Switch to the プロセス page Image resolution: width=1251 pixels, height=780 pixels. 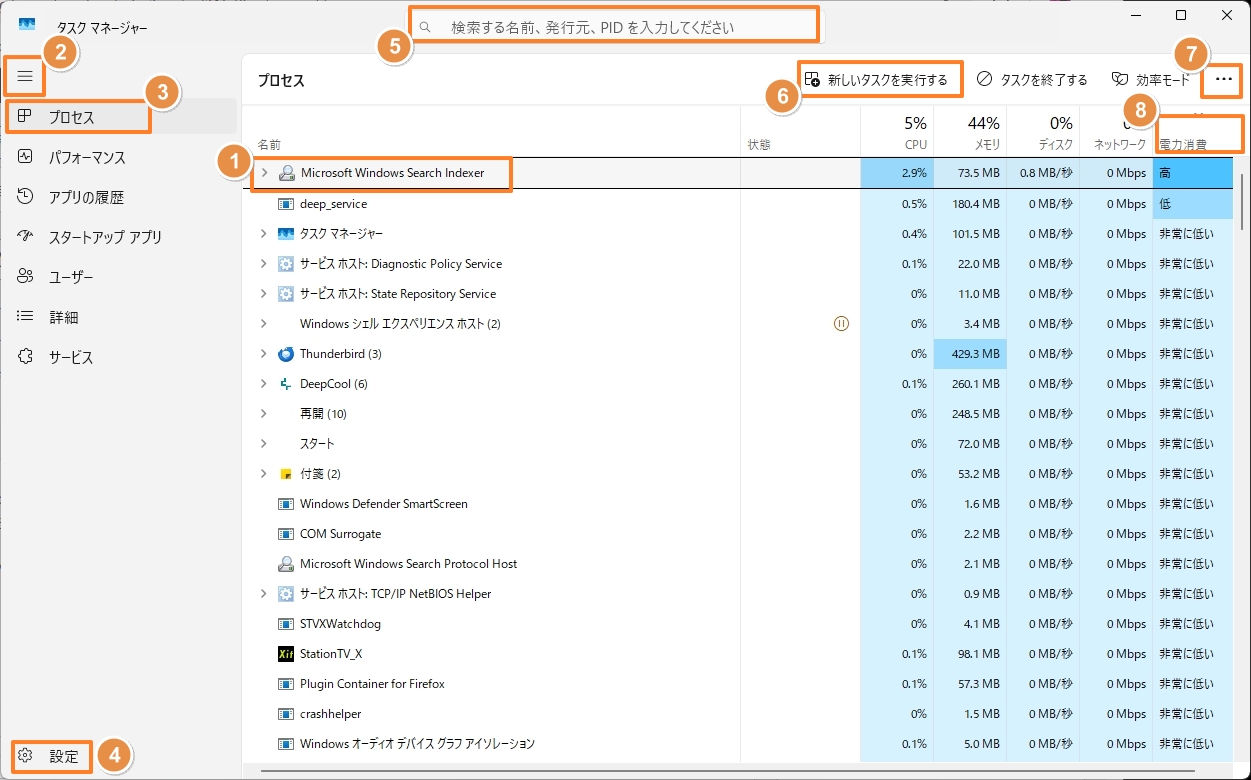coord(120,117)
